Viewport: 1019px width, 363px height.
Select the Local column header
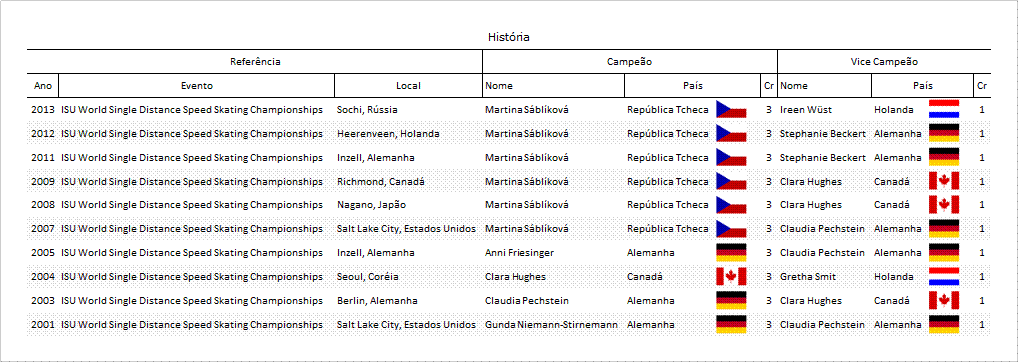[x=408, y=86]
